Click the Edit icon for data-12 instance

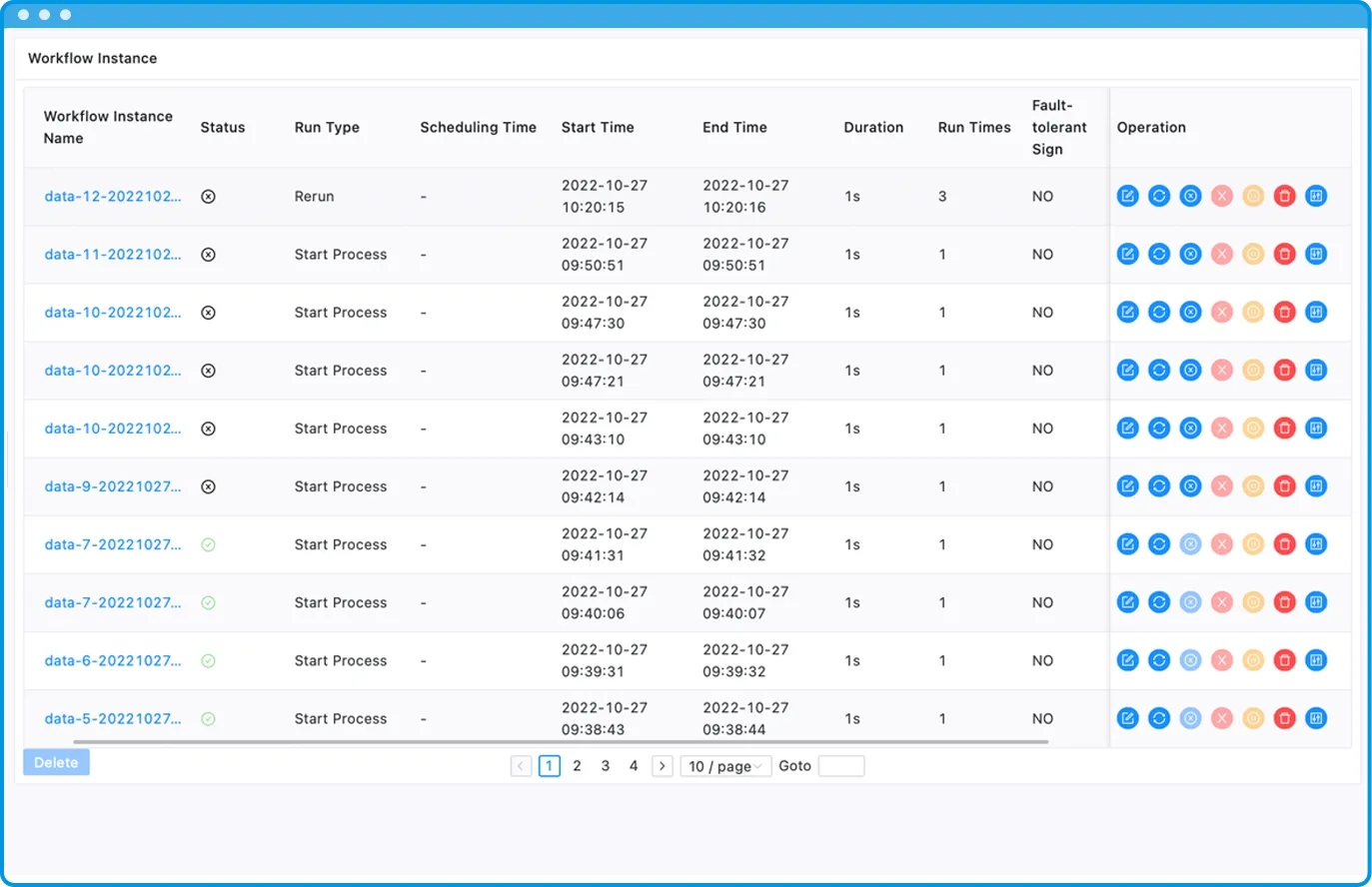click(1127, 197)
